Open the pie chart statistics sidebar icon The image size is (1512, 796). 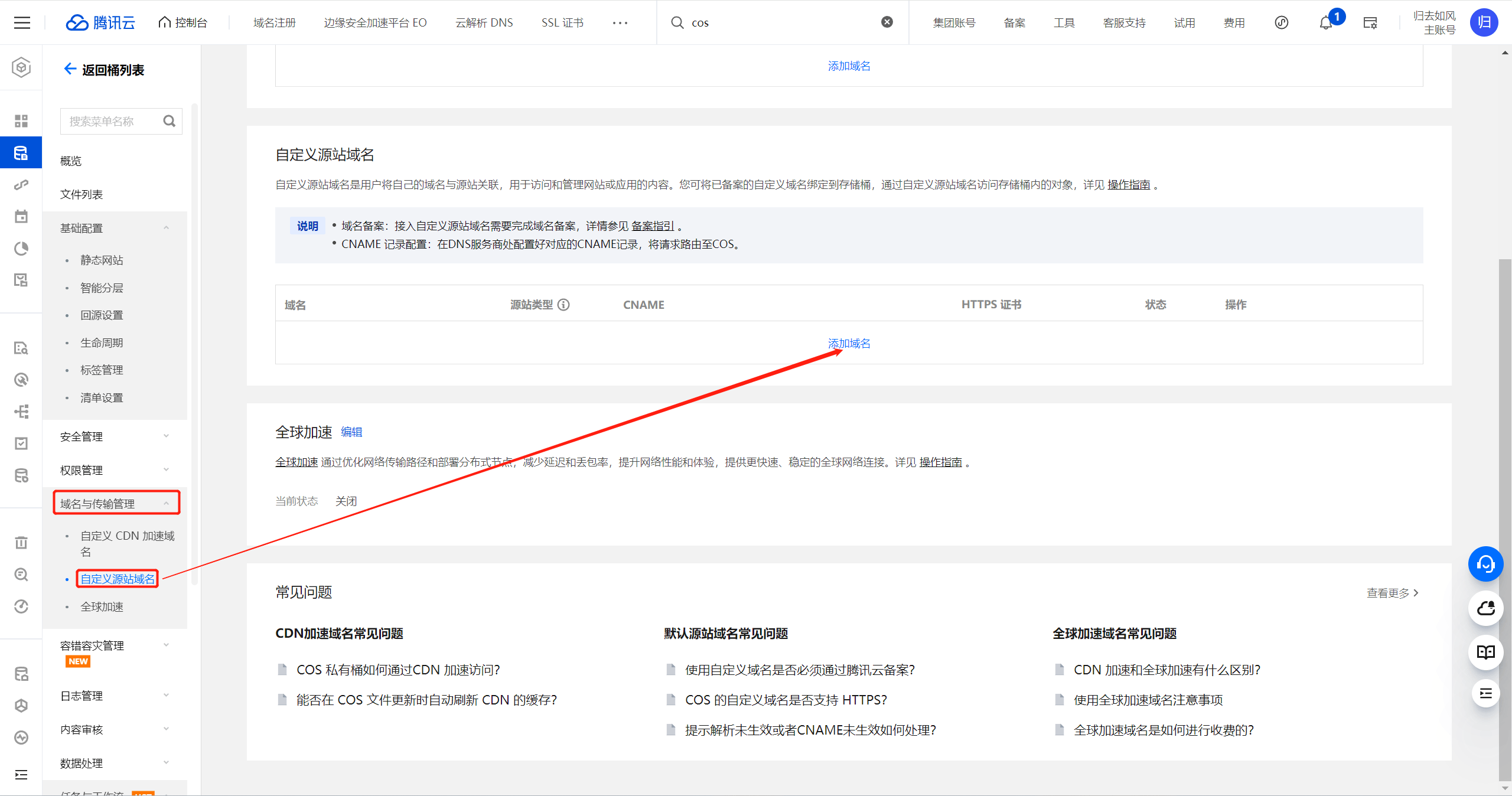click(21, 249)
